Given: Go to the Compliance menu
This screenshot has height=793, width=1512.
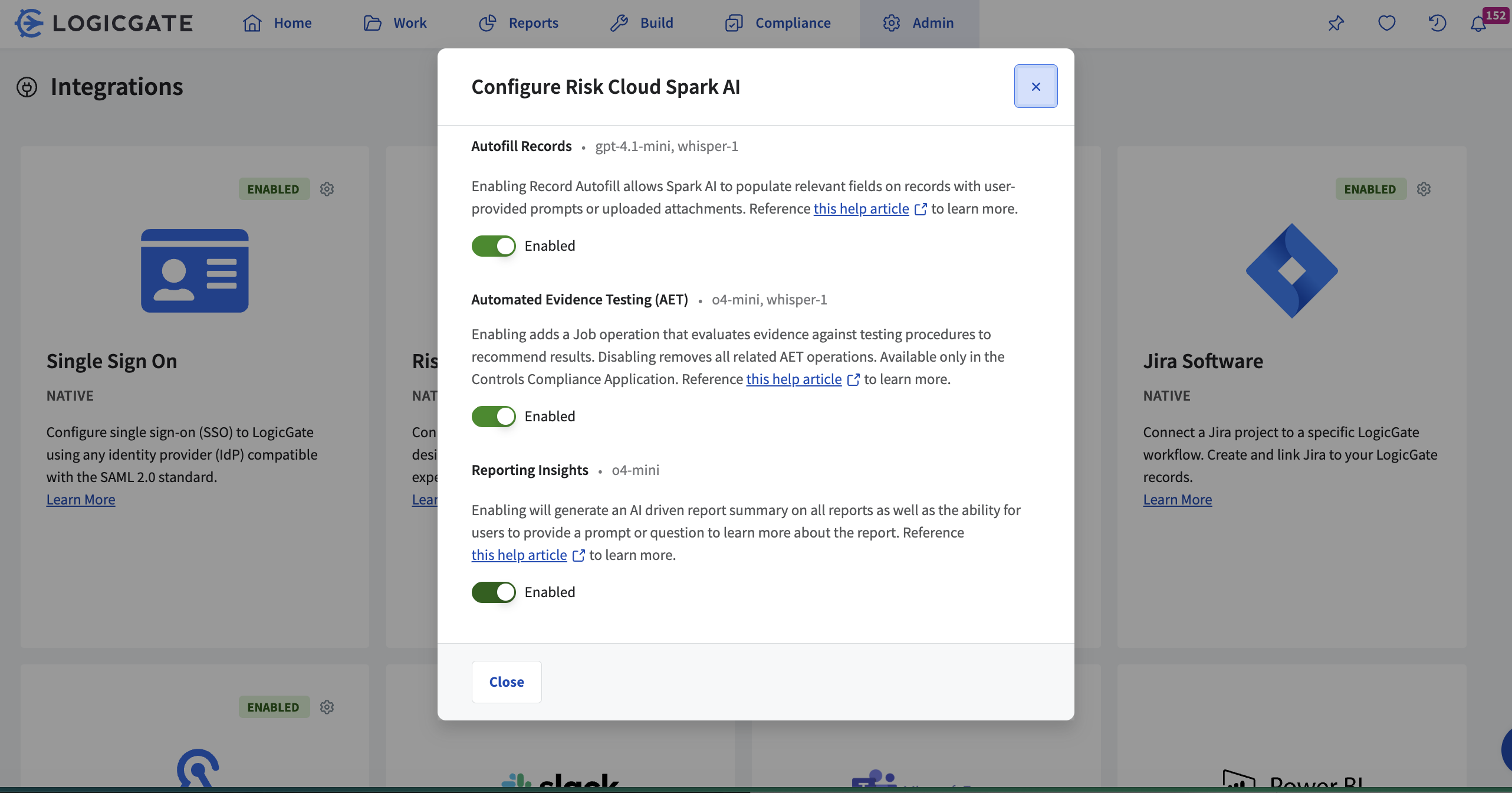Looking at the screenshot, I should tap(778, 23).
